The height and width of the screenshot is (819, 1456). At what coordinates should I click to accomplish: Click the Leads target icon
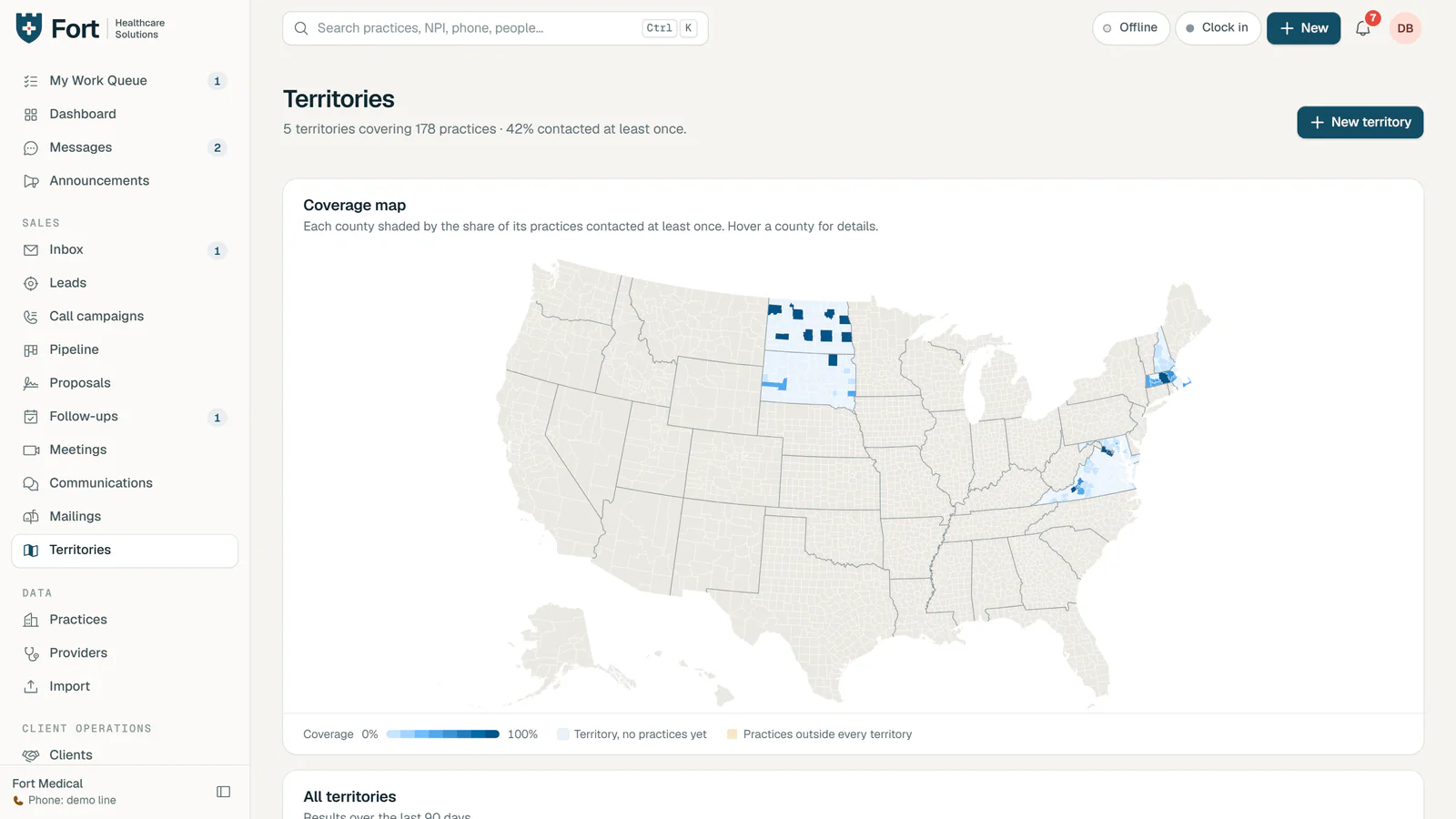coord(31,283)
